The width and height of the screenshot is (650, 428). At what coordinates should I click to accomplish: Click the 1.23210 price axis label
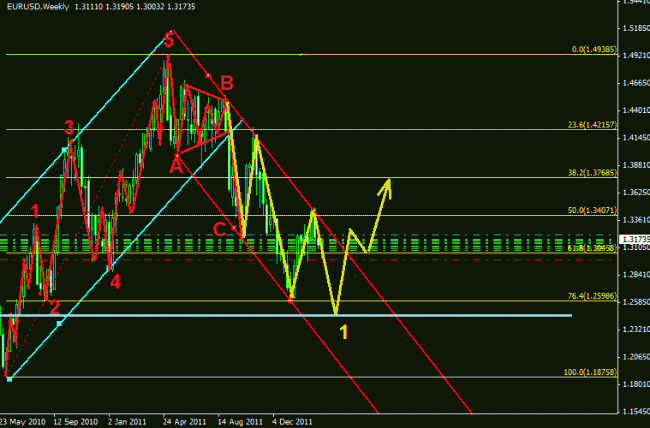point(636,329)
